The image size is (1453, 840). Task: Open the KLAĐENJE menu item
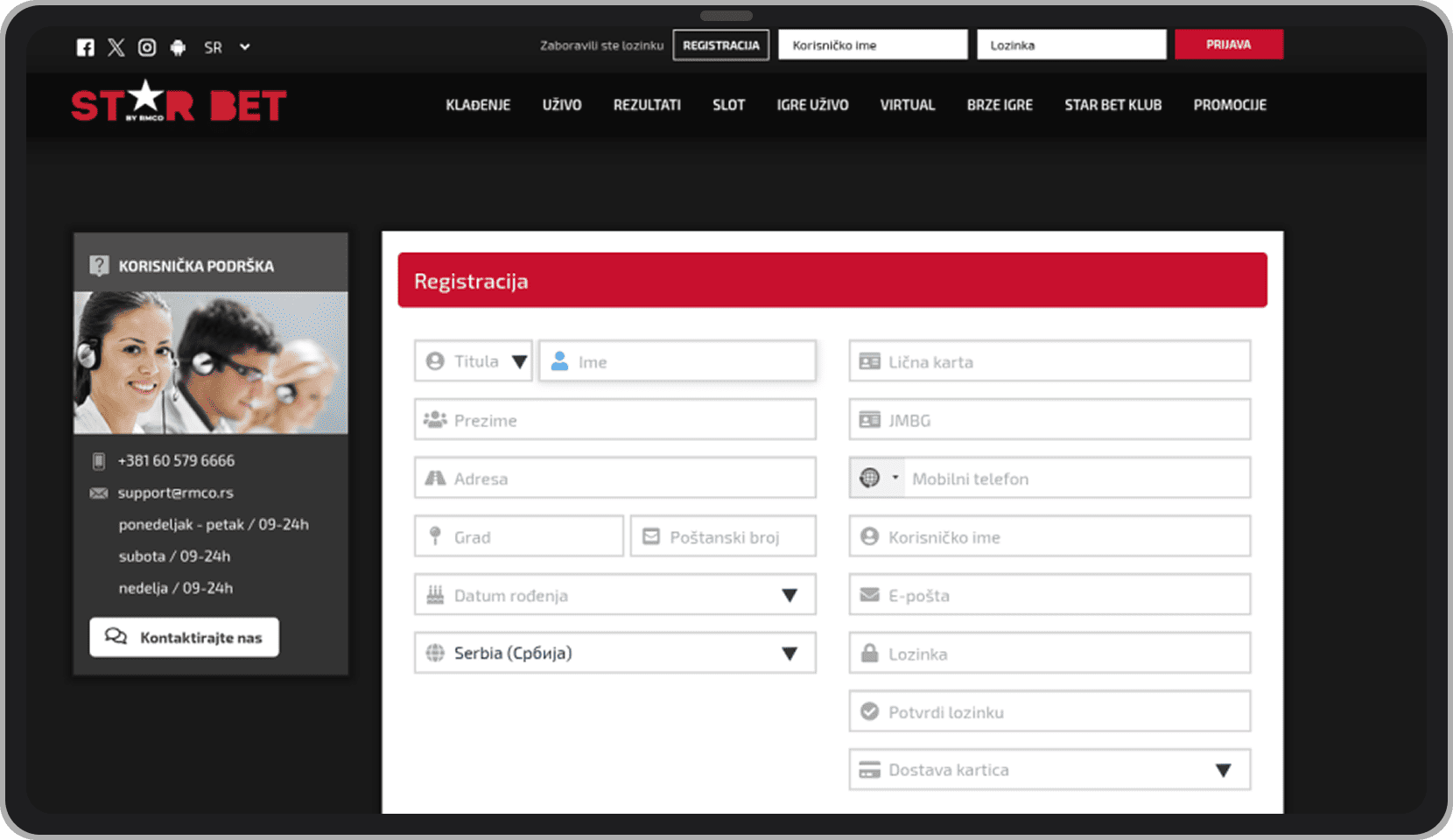click(478, 105)
